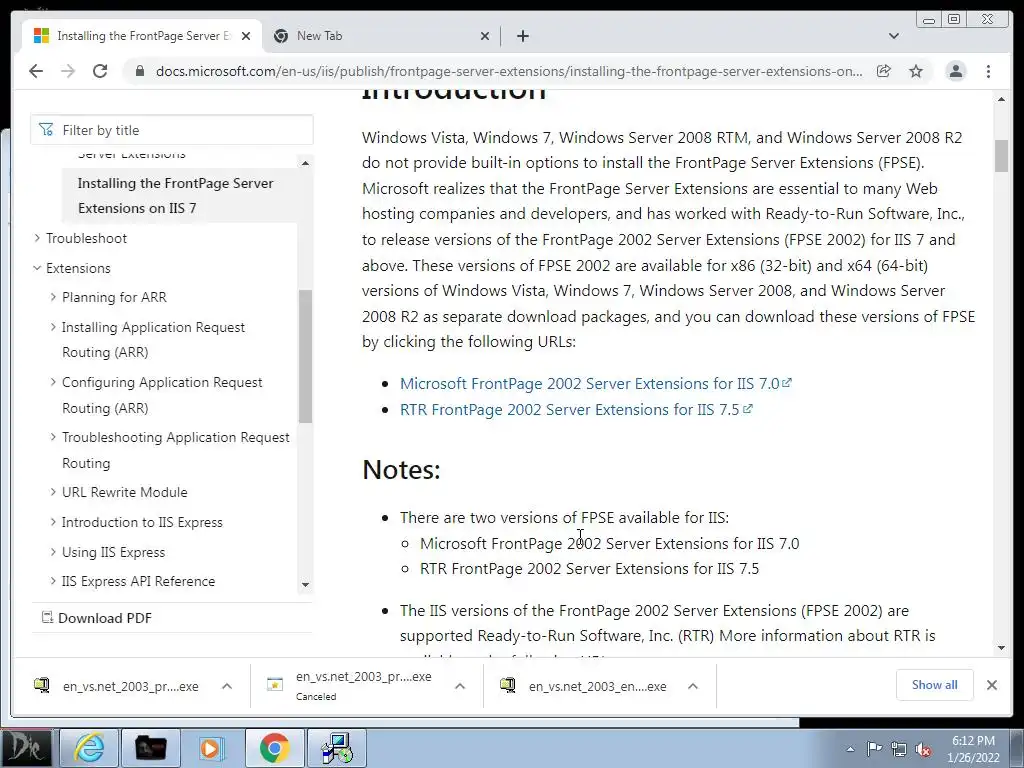Click the padlock site info icon

(x=139, y=71)
